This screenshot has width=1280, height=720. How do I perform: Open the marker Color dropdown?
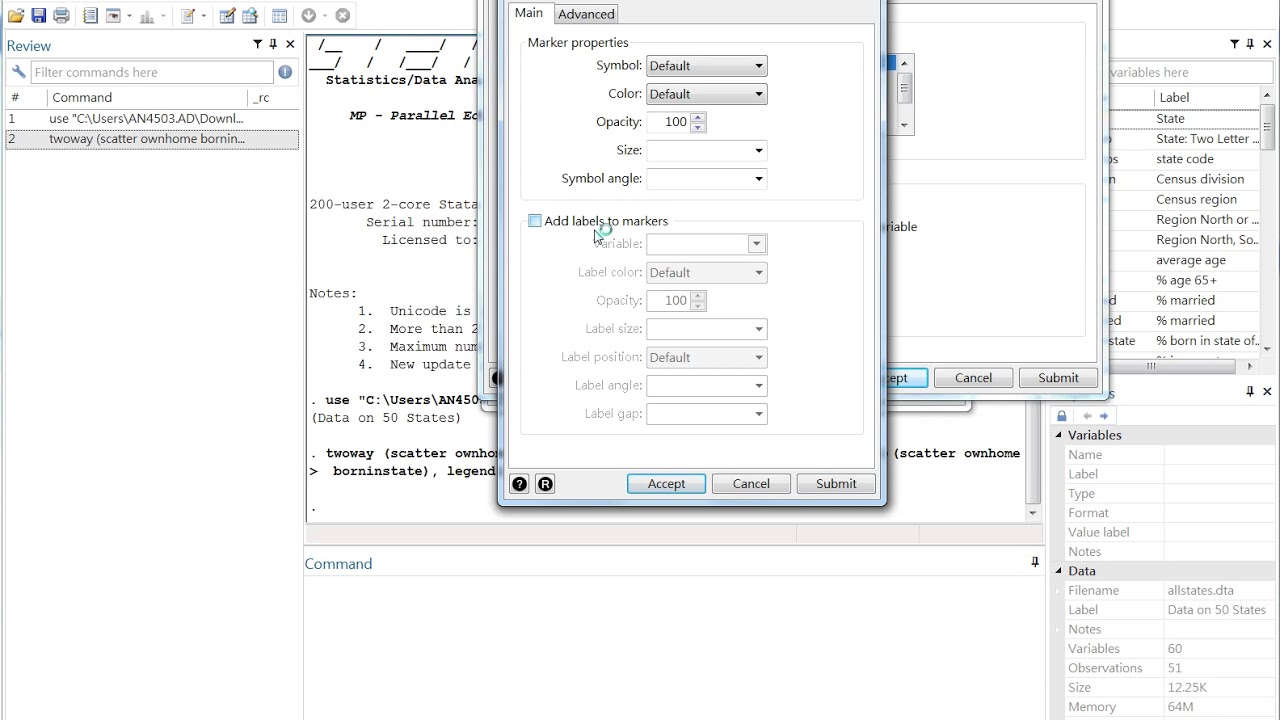pyautogui.click(x=706, y=94)
